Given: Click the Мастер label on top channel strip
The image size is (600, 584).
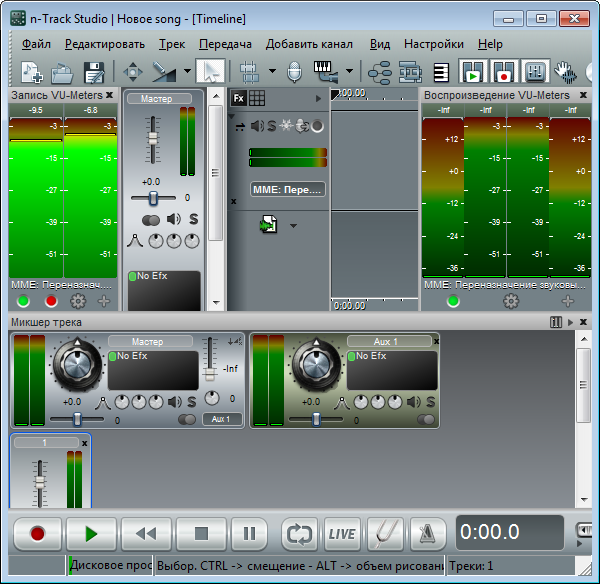Looking at the screenshot, I should [156, 99].
